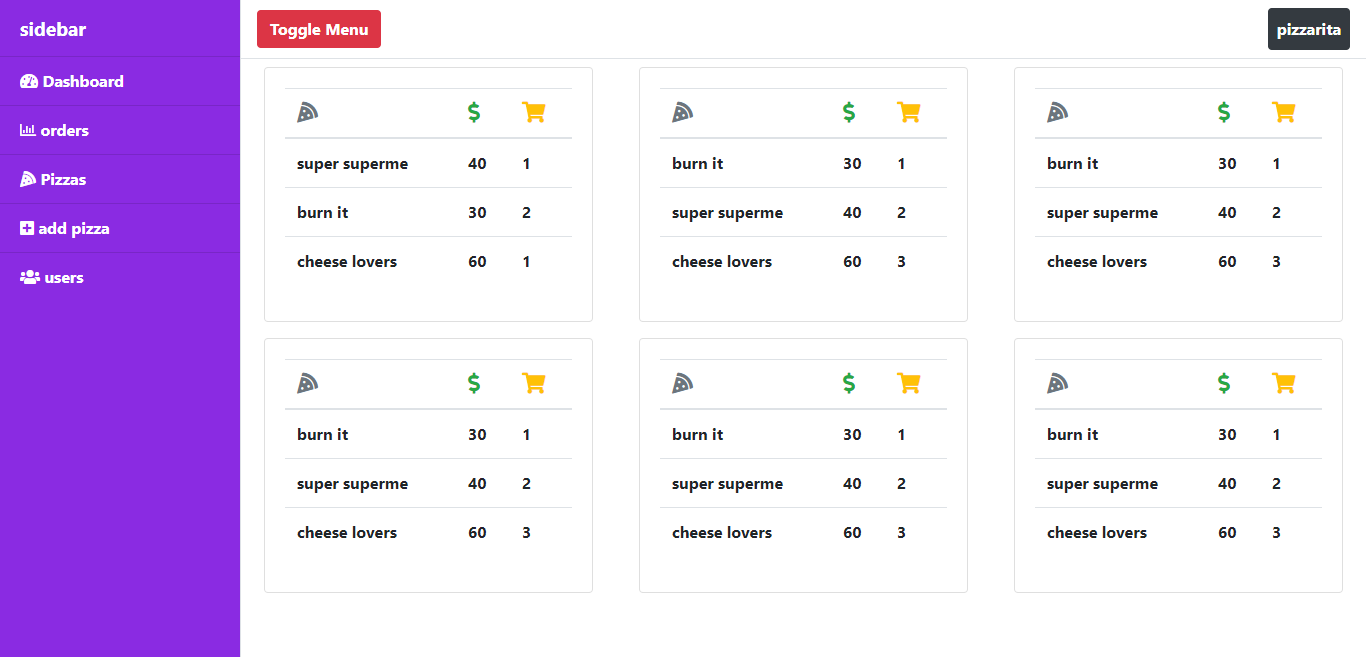1366x657 pixels.
Task: Click the yellow cart icon on first card
Action: tap(535, 112)
